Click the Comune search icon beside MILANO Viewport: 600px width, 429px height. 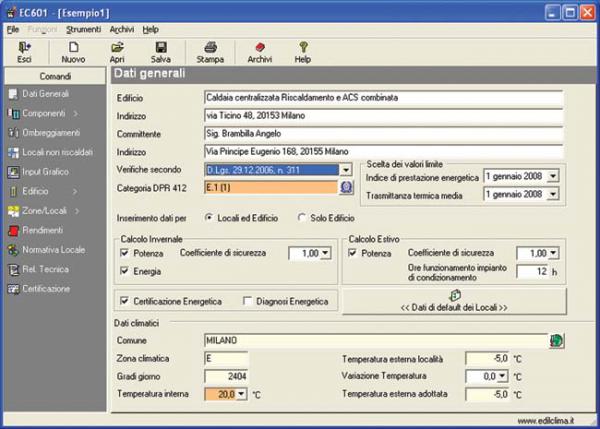click(x=555, y=340)
